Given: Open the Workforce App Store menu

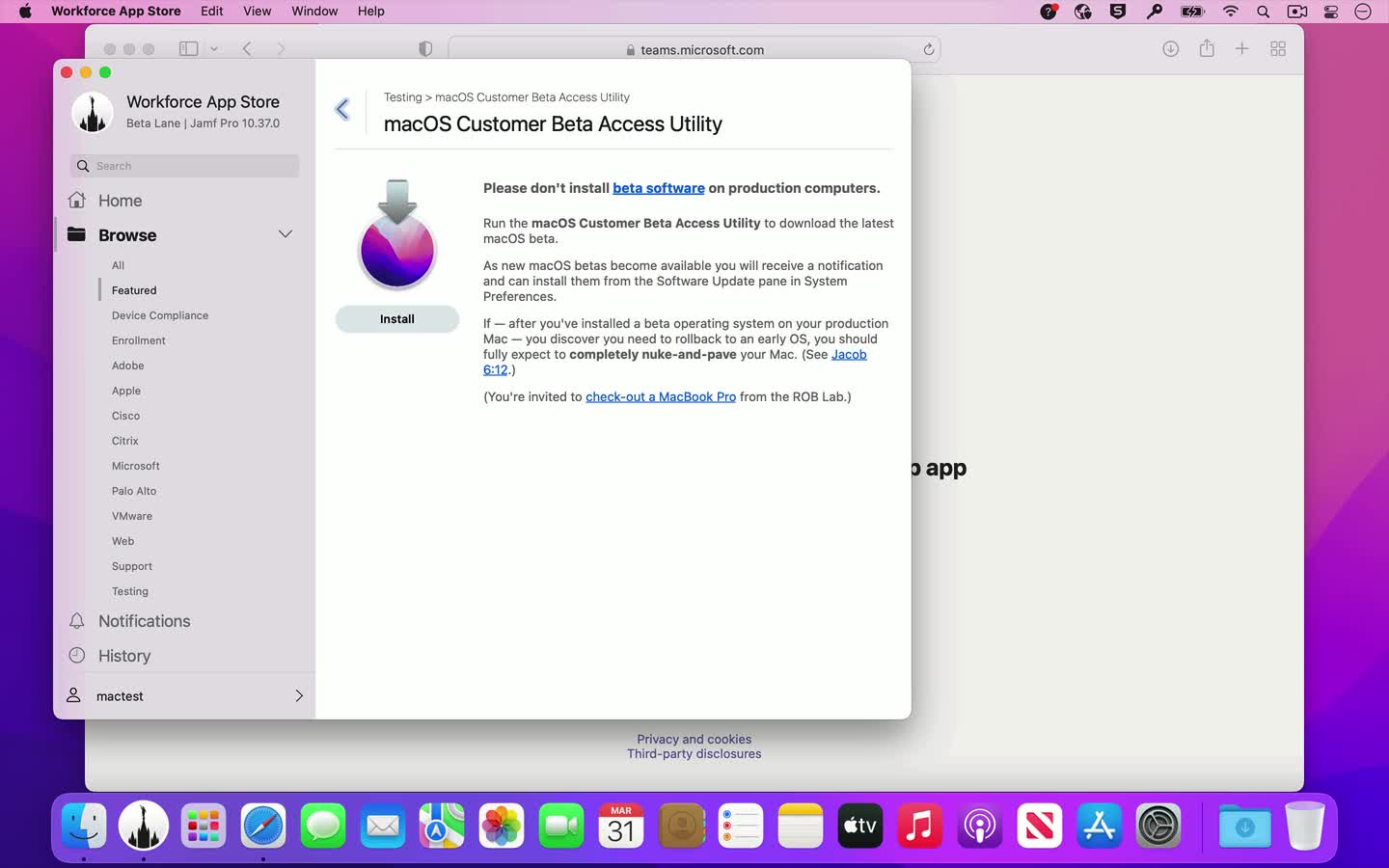Looking at the screenshot, I should [116, 12].
